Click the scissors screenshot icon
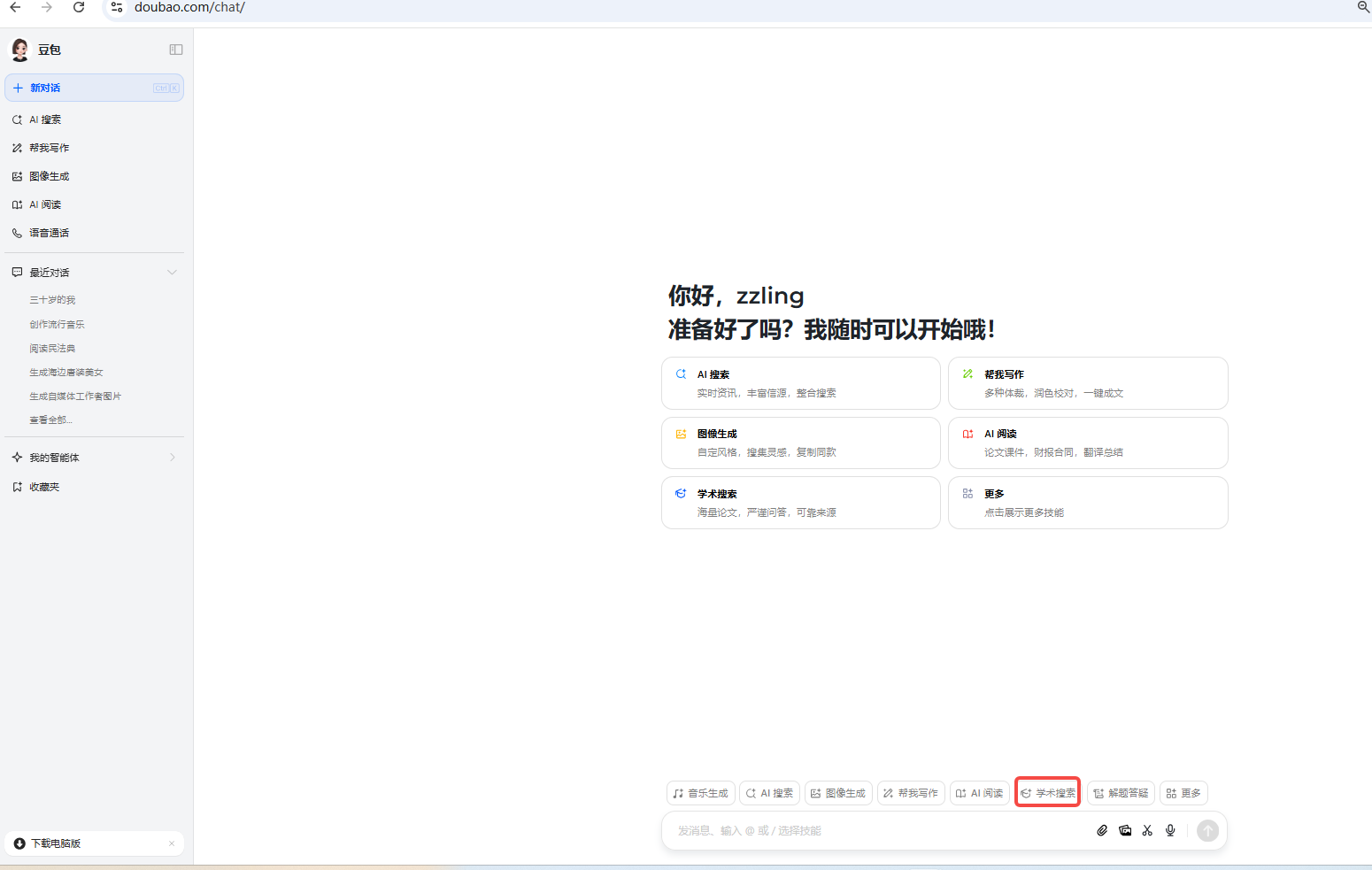 point(1147,830)
